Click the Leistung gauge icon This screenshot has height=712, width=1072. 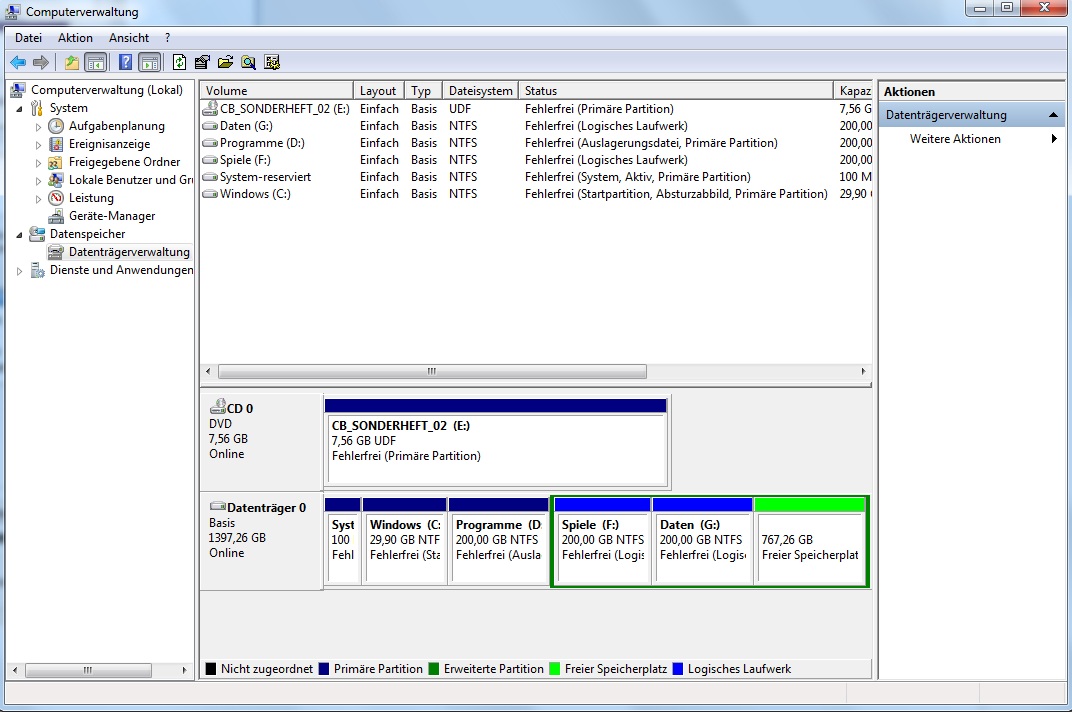(x=57, y=198)
